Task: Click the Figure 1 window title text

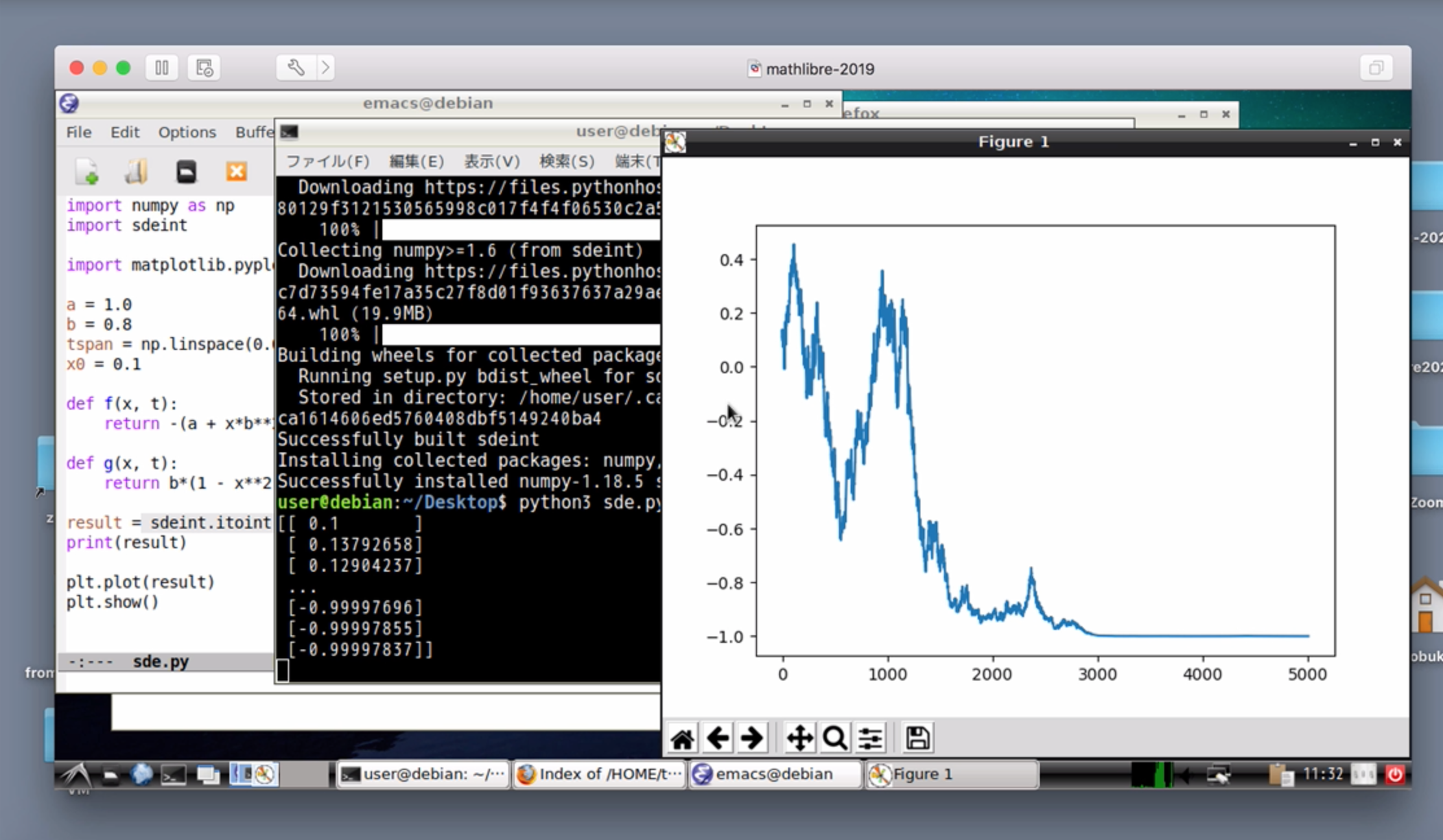Action: coord(1013,141)
